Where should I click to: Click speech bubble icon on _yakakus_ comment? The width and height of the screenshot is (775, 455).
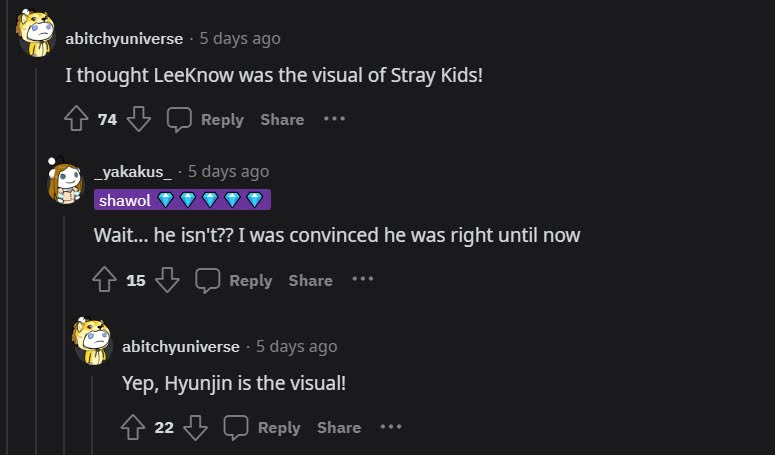pyautogui.click(x=208, y=281)
